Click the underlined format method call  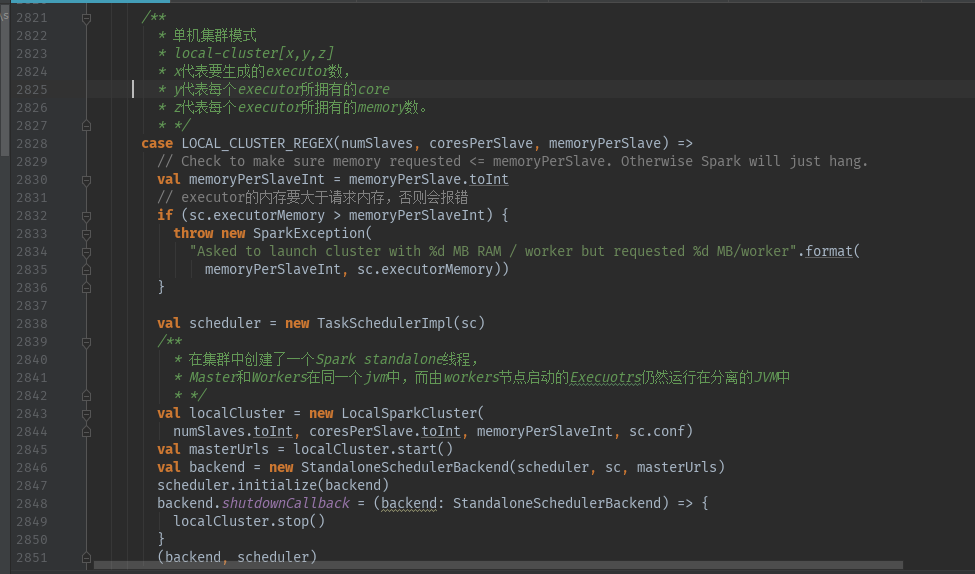point(829,251)
